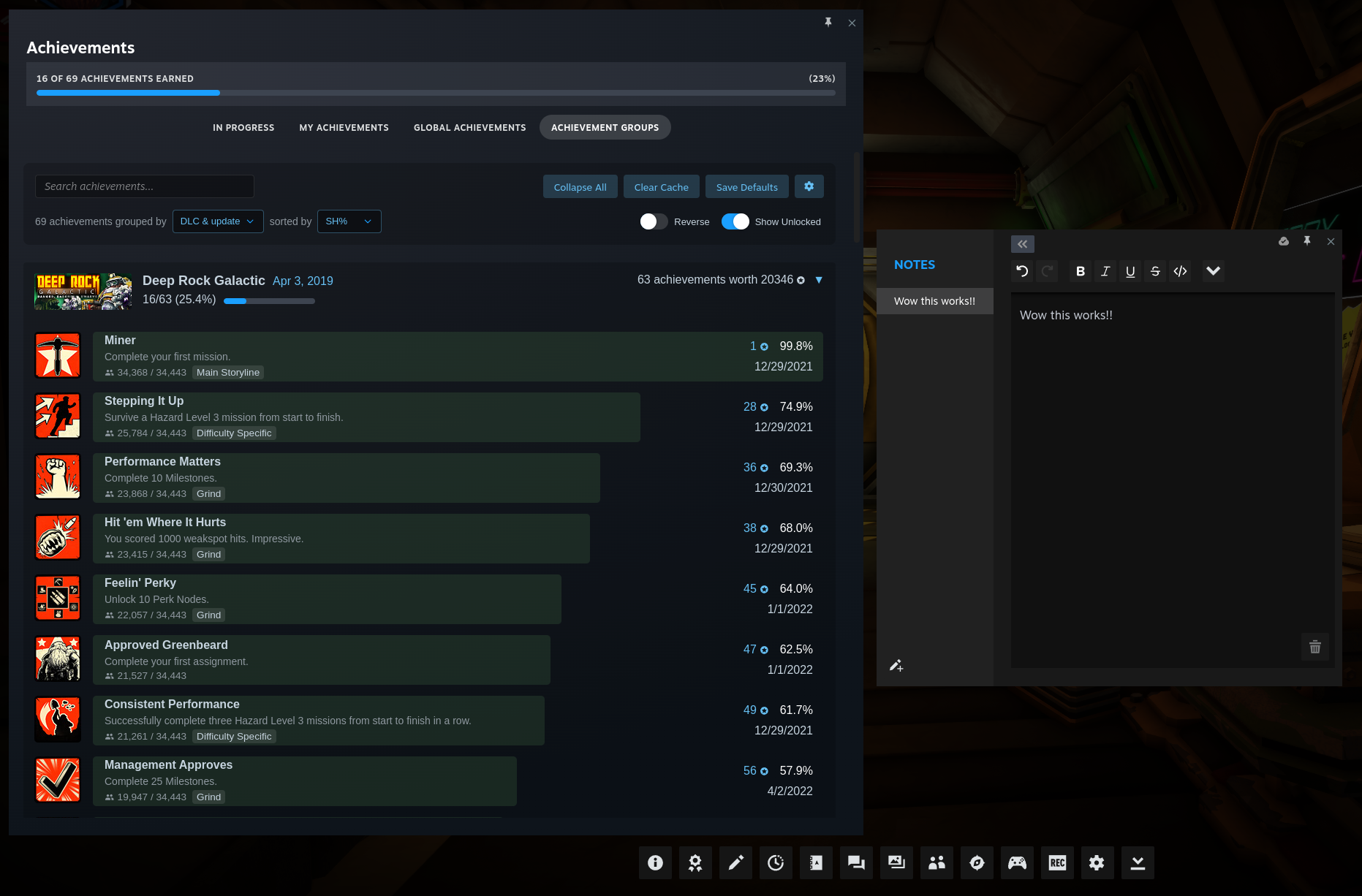This screenshot has height=896, width=1362.
Task: Undo last change in Notes editor
Action: [x=1022, y=271]
